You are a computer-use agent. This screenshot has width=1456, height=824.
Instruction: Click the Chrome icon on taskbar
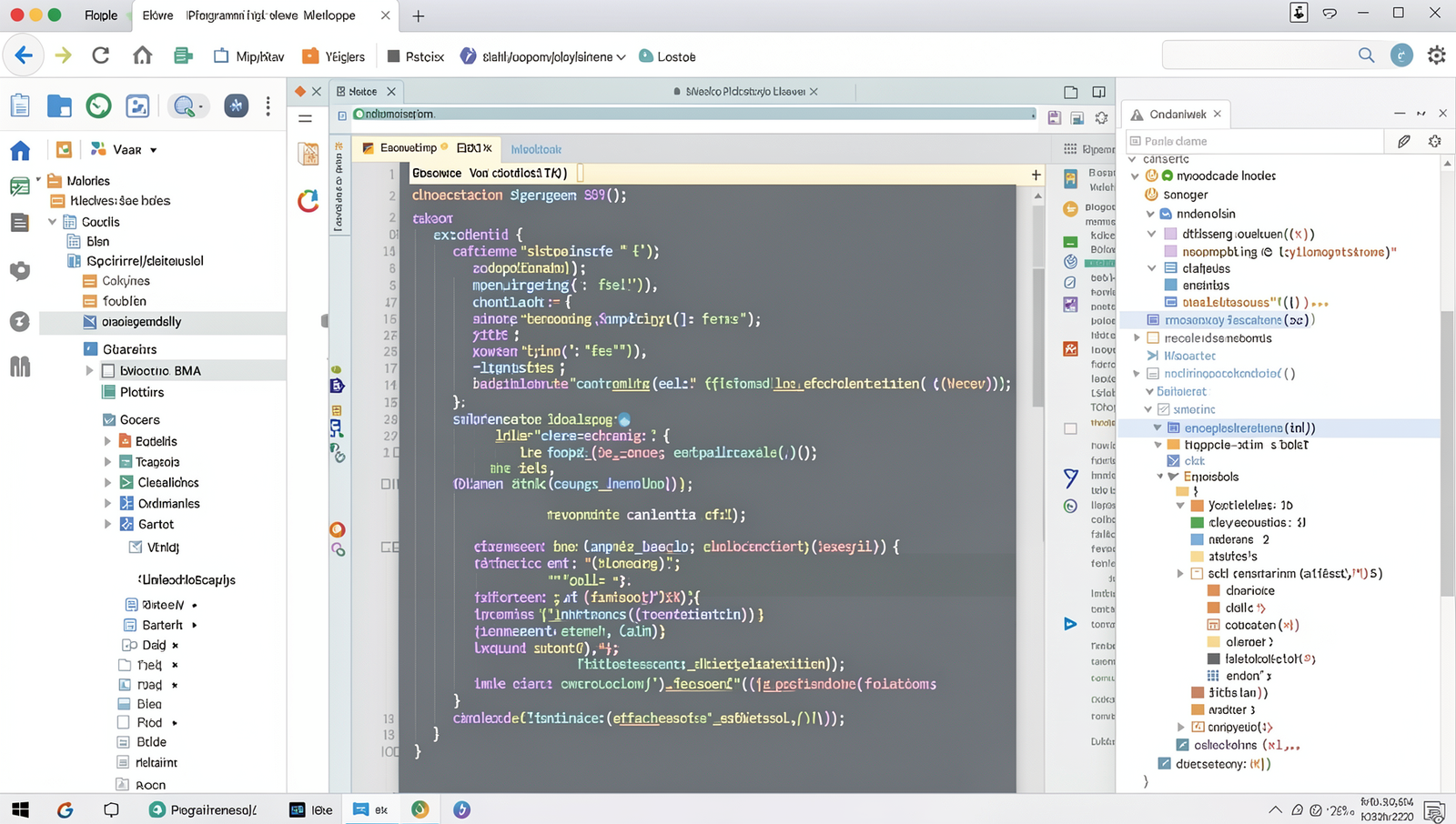tap(420, 809)
